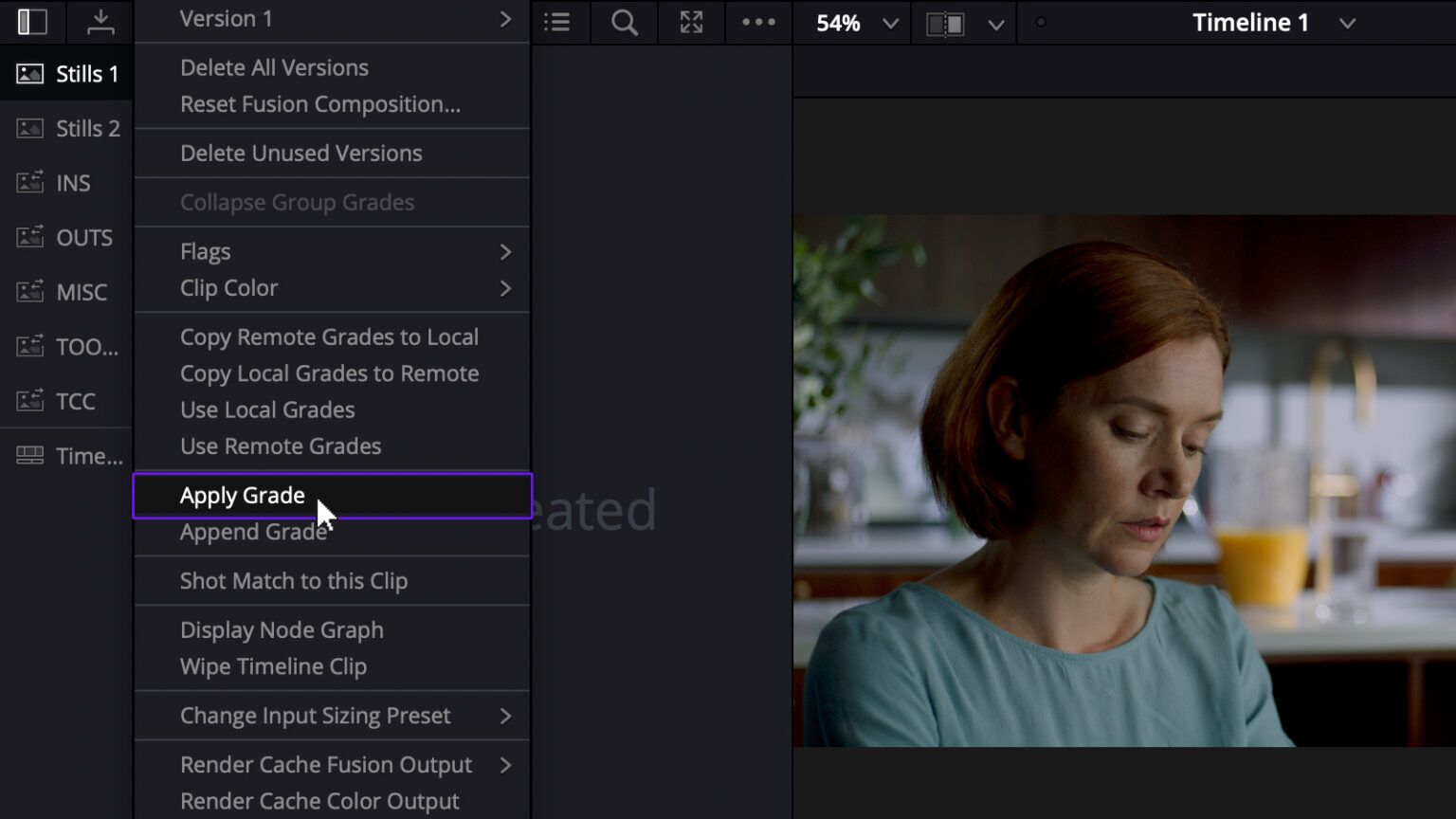Screen dimensions: 1456x819
Task: Switch gallery to list view
Action: click(x=557, y=23)
